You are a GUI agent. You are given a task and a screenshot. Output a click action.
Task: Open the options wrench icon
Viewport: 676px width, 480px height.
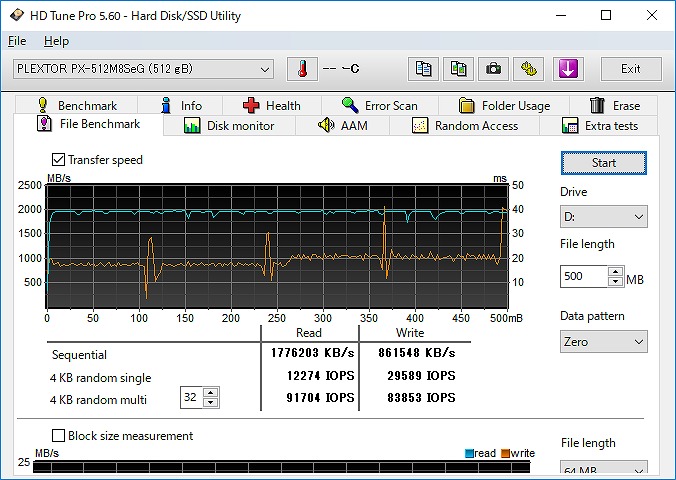point(529,69)
